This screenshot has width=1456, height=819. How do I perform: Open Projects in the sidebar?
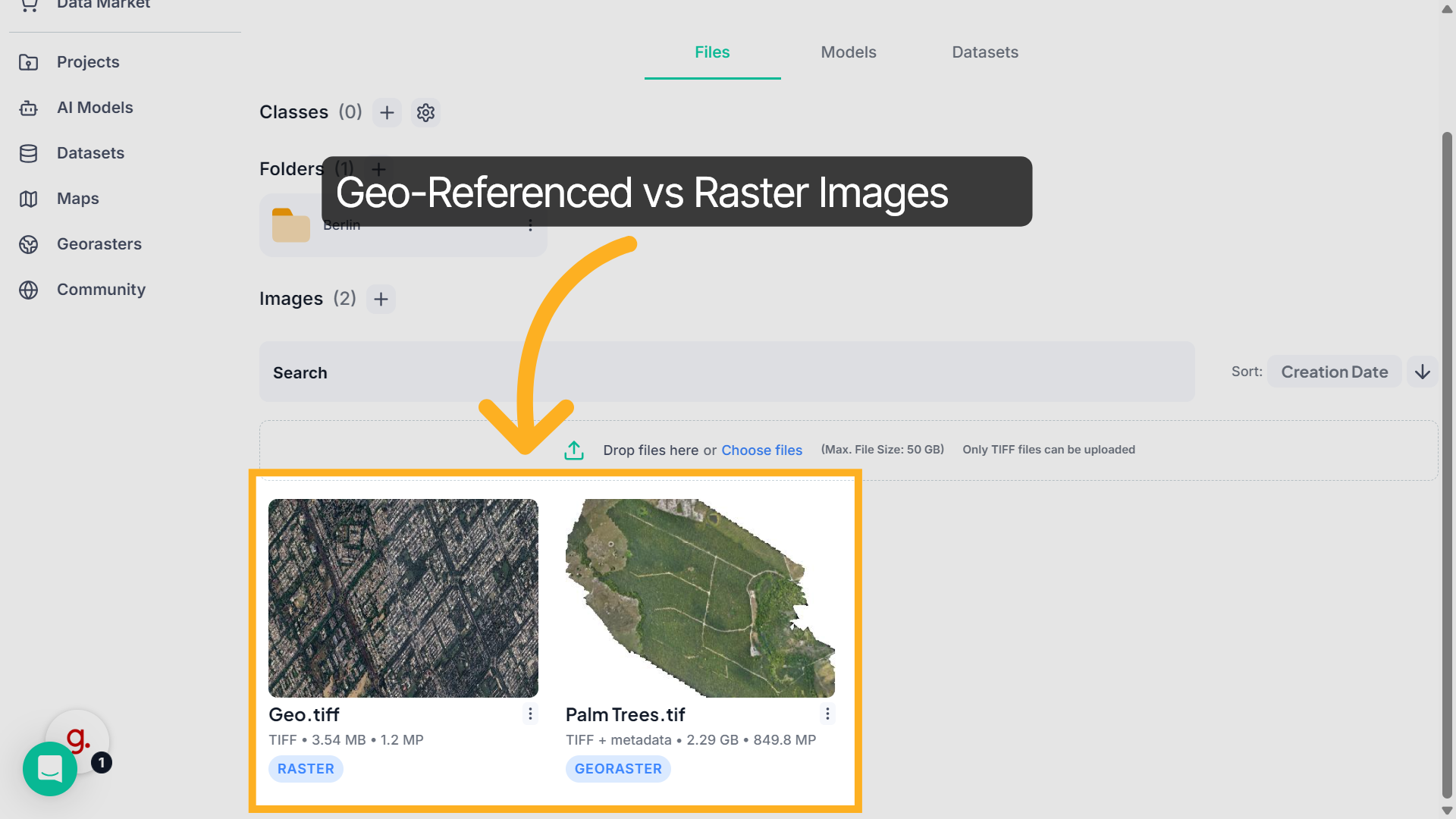click(88, 62)
